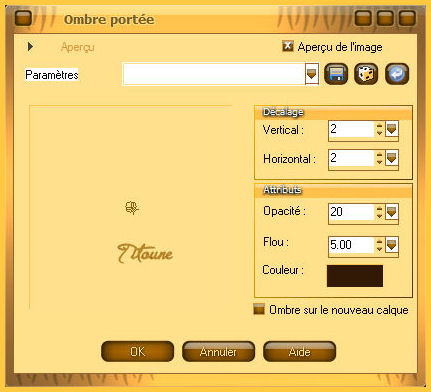This screenshot has width=431, height=392.
Task: Click the window menu icon beside Ombre portée
Action: click(x=23, y=18)
